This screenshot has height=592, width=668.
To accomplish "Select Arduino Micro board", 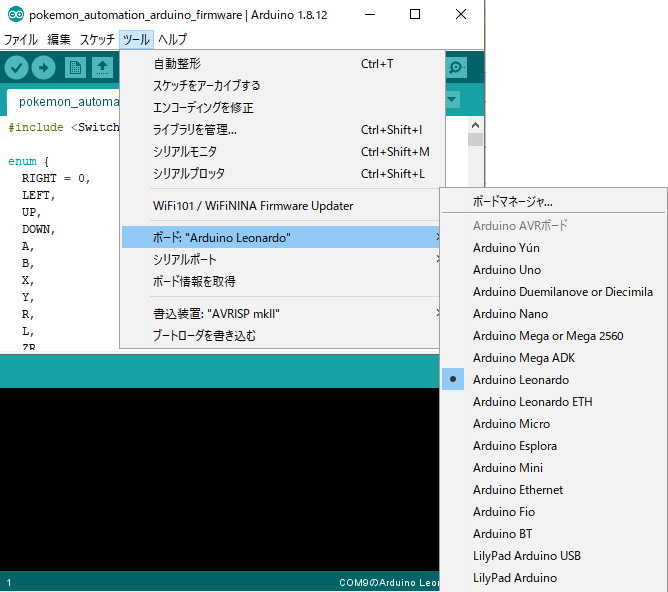I will [x=554, y=424].
